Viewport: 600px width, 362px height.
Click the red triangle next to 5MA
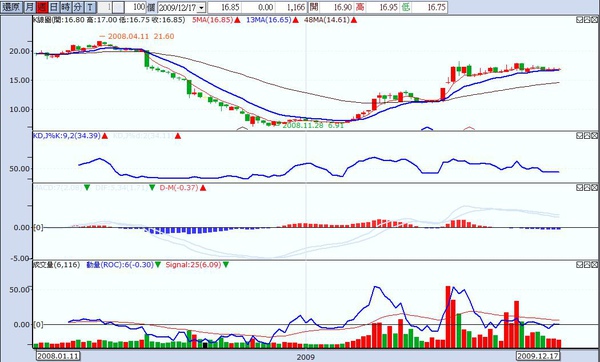(237, 20)
